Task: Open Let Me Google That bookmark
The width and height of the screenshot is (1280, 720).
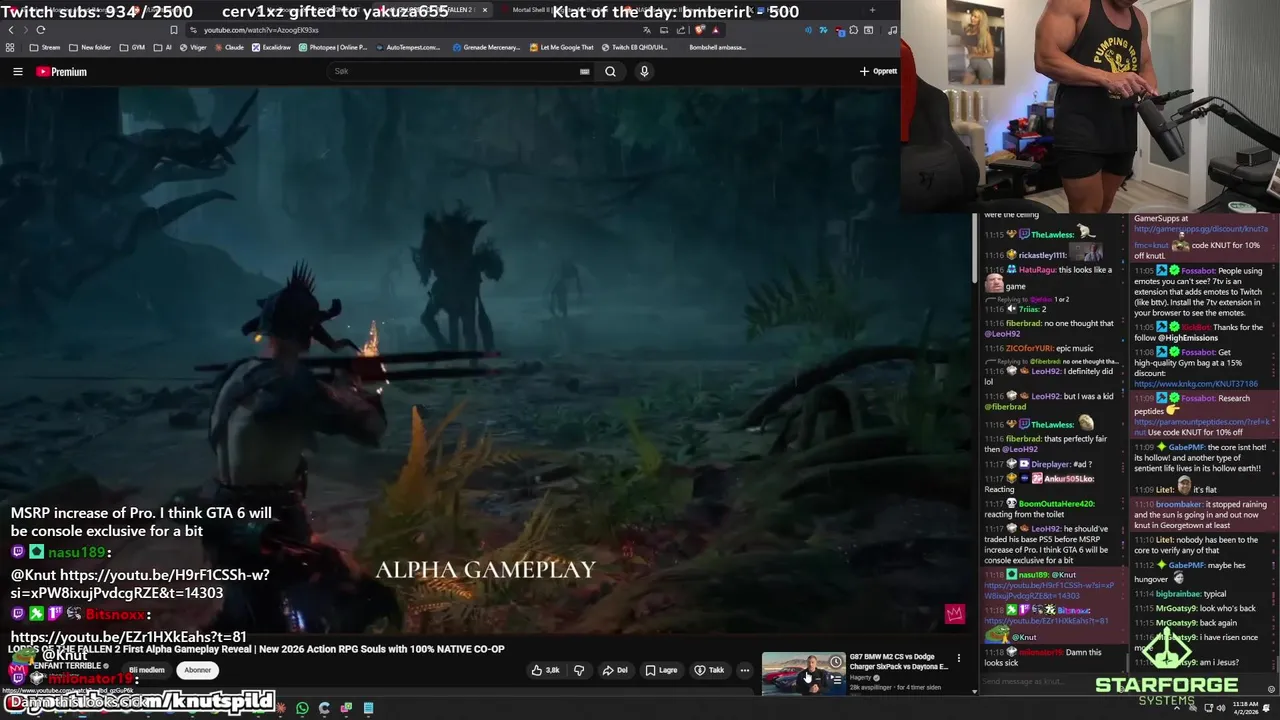Action: (562, 47)
